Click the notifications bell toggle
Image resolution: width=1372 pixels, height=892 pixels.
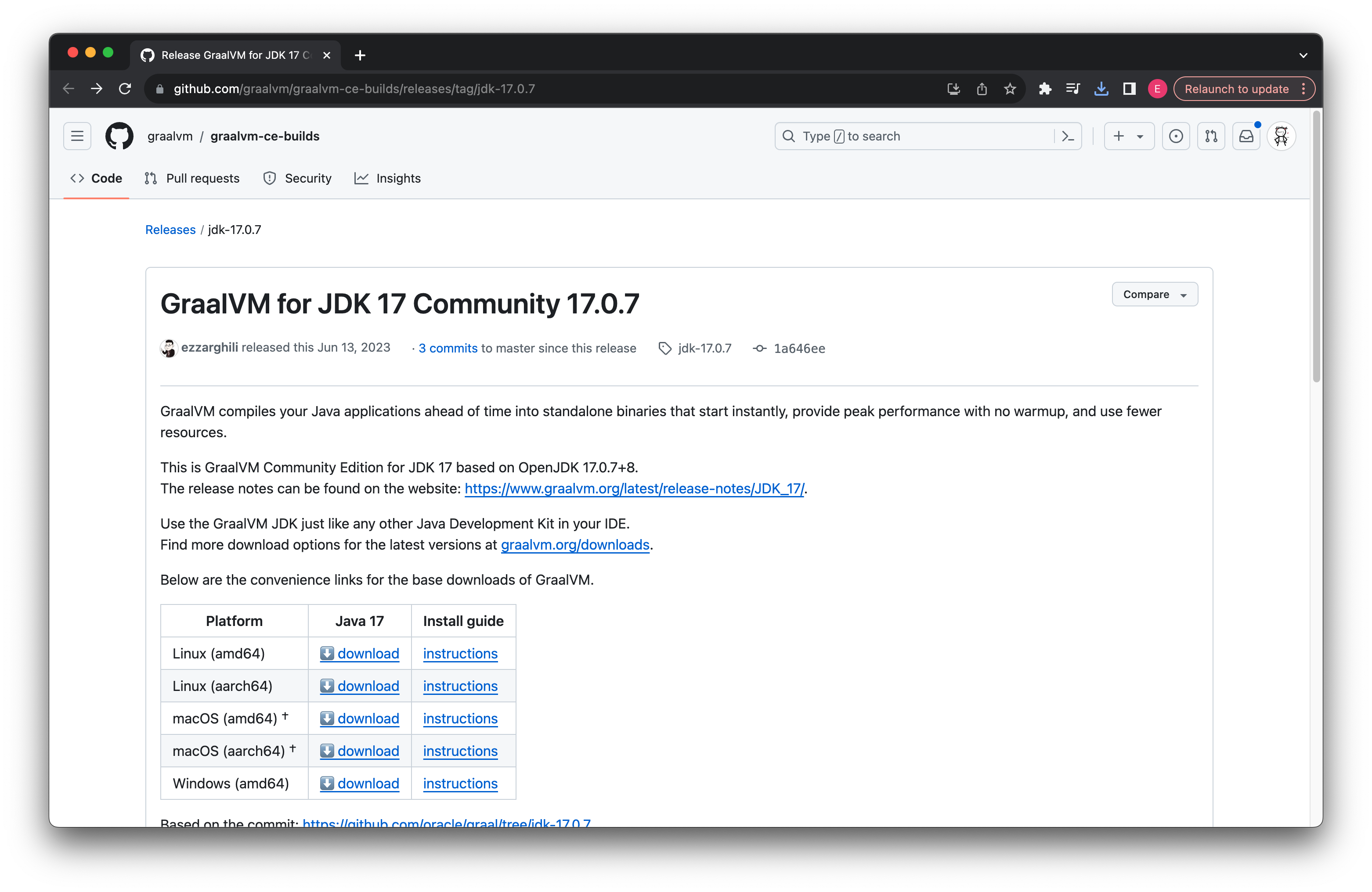pos(1247,136)
